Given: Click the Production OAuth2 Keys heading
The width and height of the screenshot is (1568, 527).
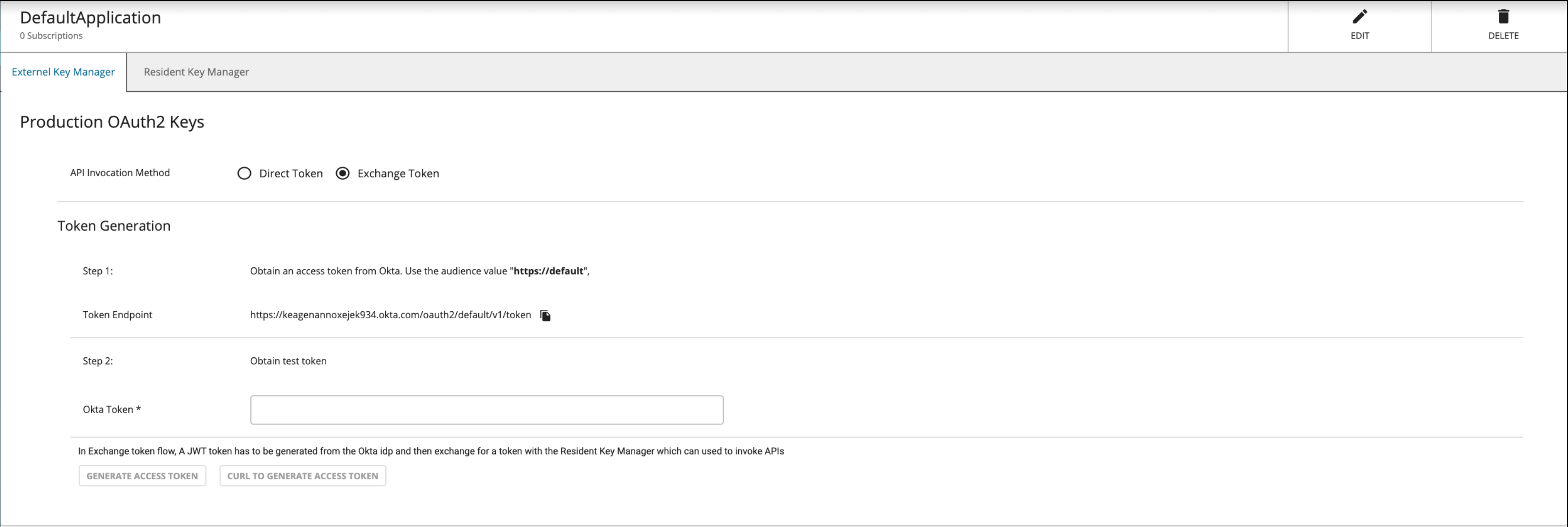Looking at the screenshot, I should (x=112, y=122).
